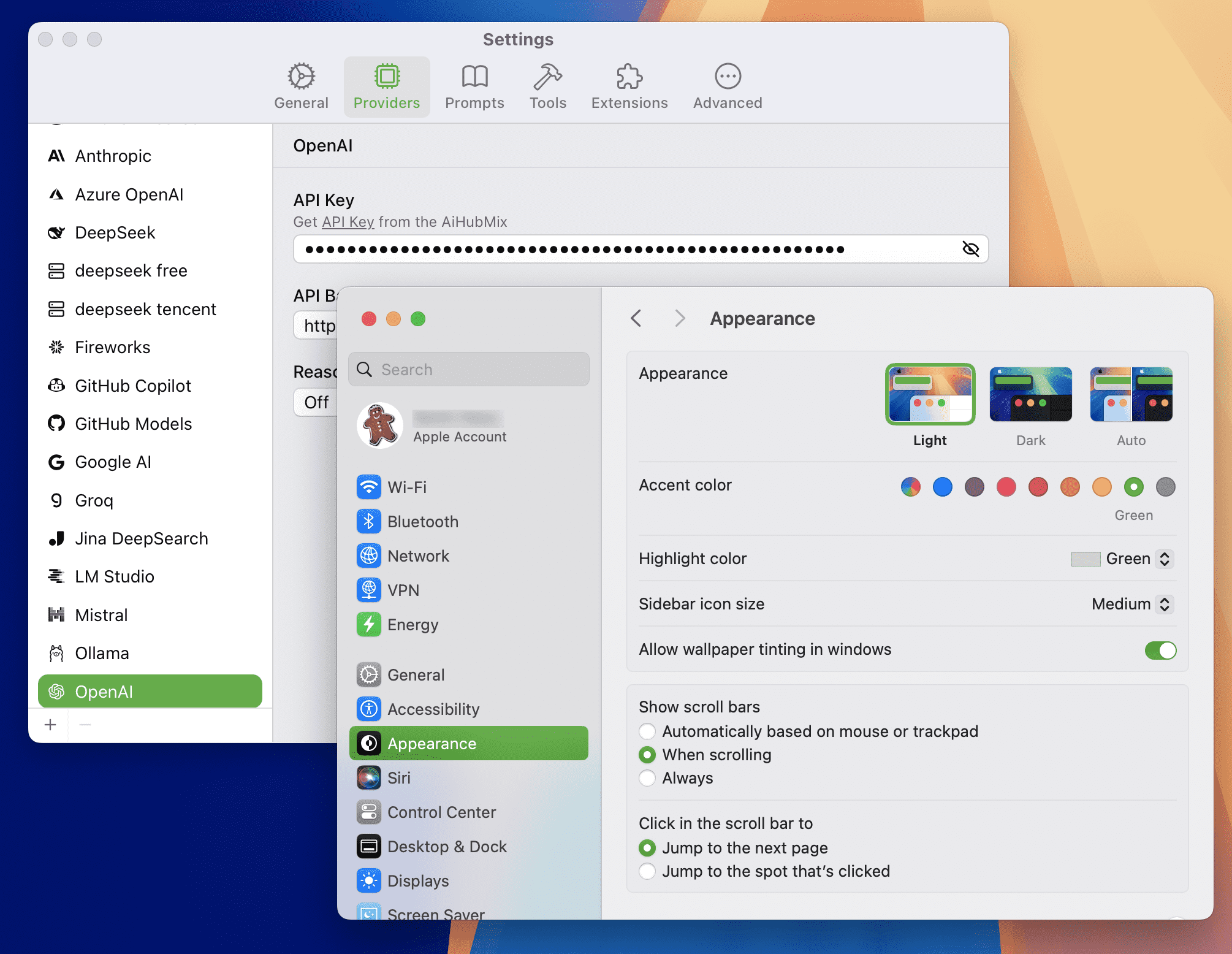Click the System Settings search field
The image size is (1232, 954).
[x=469, y=369]
